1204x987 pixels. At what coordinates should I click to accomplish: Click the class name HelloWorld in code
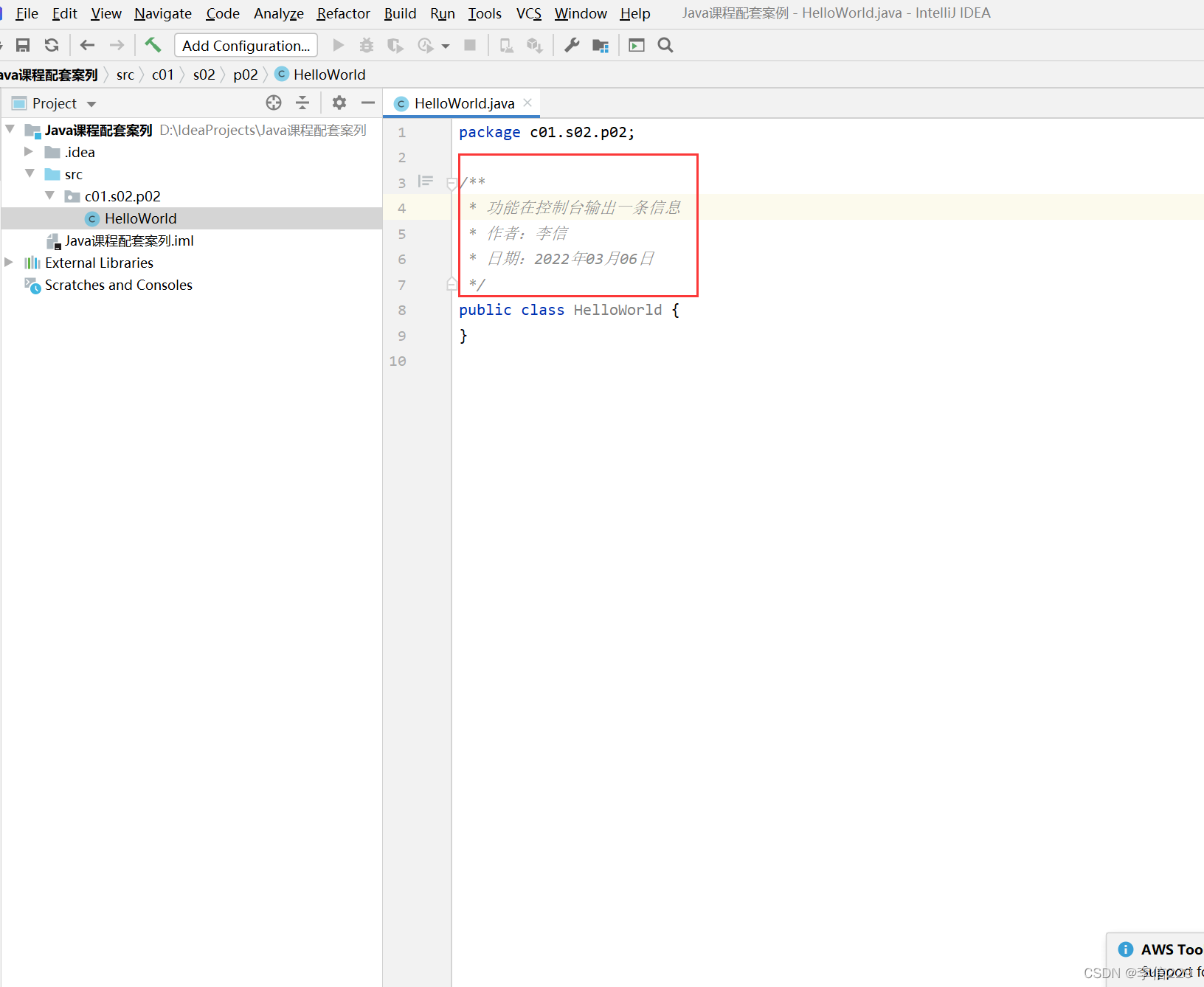coord(618,311)
